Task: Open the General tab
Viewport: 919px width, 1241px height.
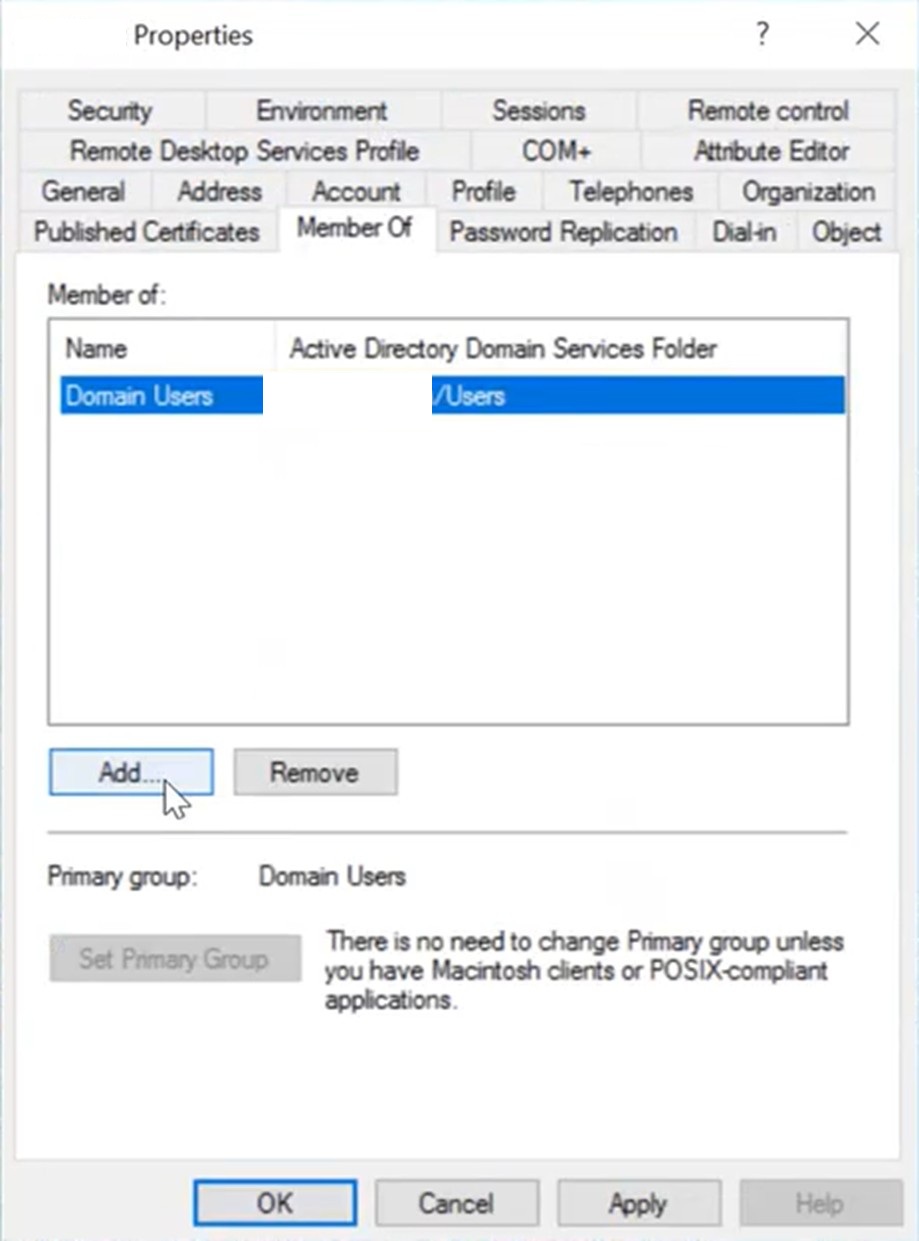Action: point(83,191)
